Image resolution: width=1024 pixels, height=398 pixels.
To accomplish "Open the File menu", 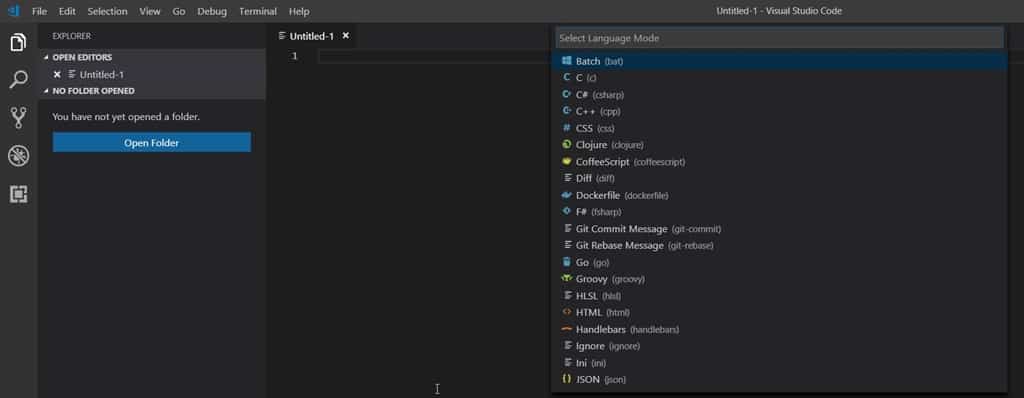I will 39,11.
